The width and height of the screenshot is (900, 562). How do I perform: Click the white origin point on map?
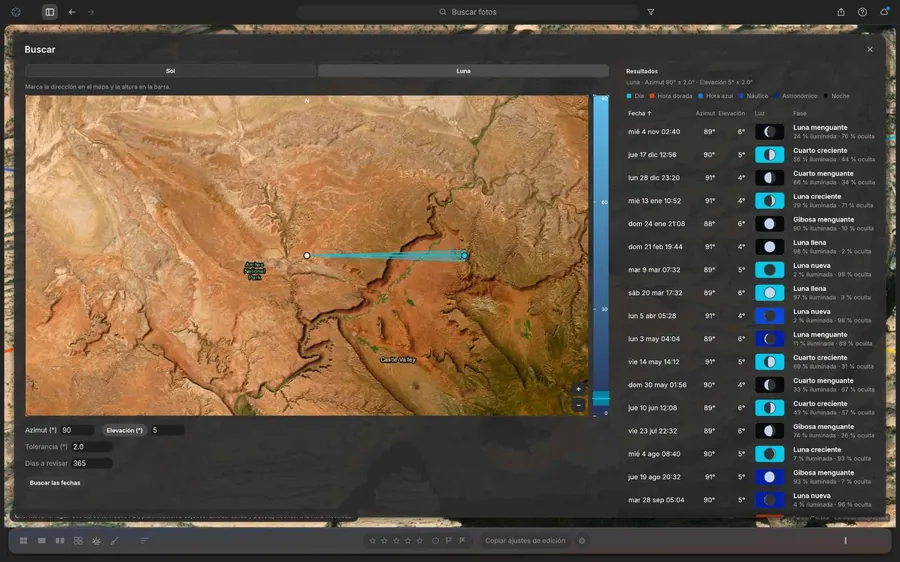(307, 255)
